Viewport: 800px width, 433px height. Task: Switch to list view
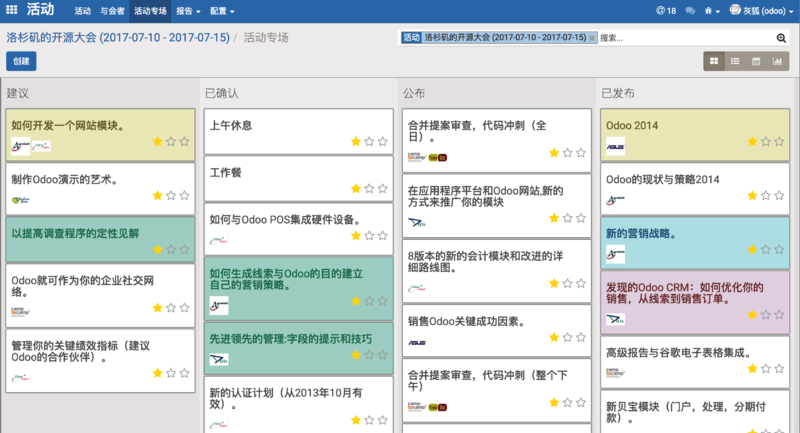tap(735, 61)
